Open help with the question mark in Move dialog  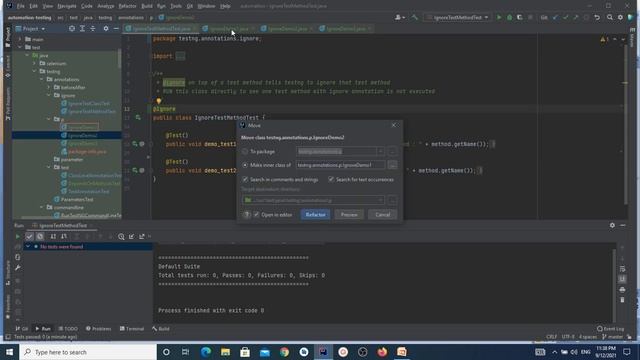coord(247,215)
